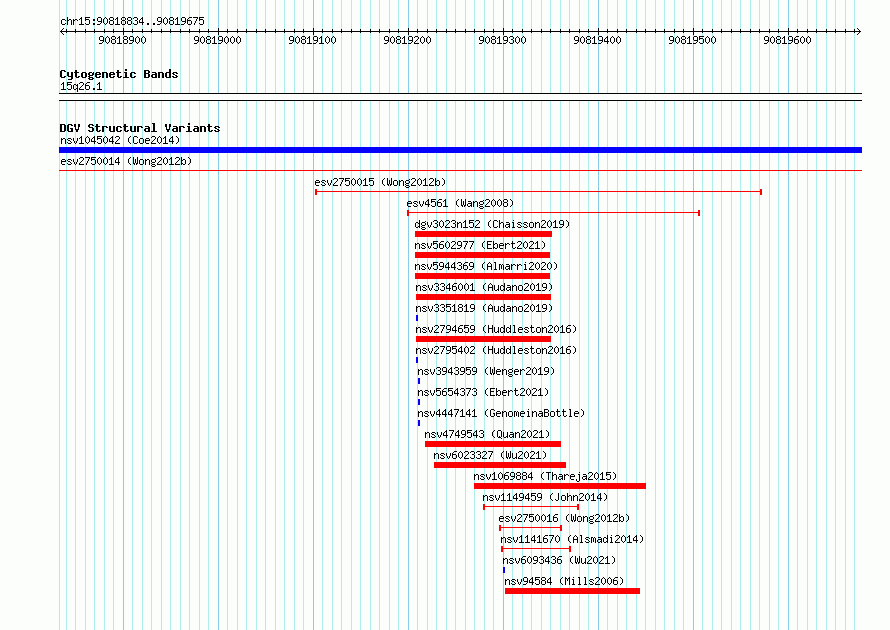Open nsv4447141 (GenomeinaBottle) variant label
The image size is (890, 630).
501,413
